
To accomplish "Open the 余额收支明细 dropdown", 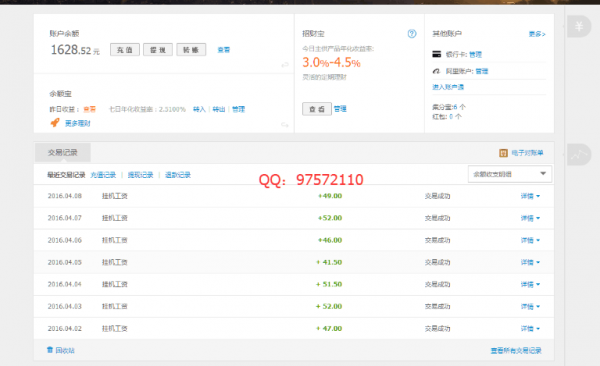I will [510, 174].
